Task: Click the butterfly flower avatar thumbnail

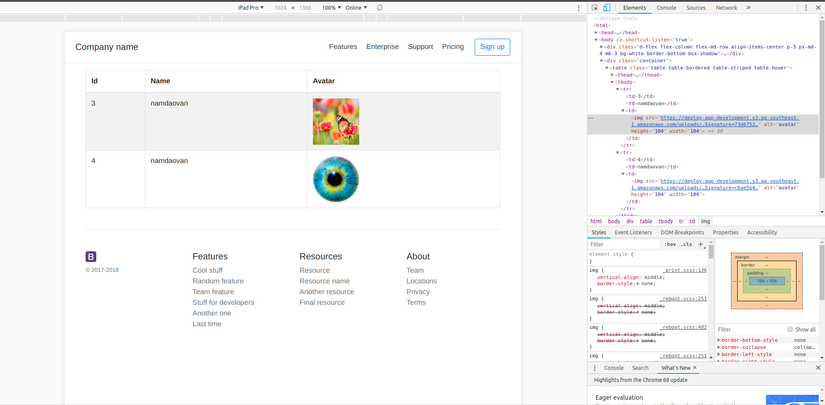Action: coord(336,122)
